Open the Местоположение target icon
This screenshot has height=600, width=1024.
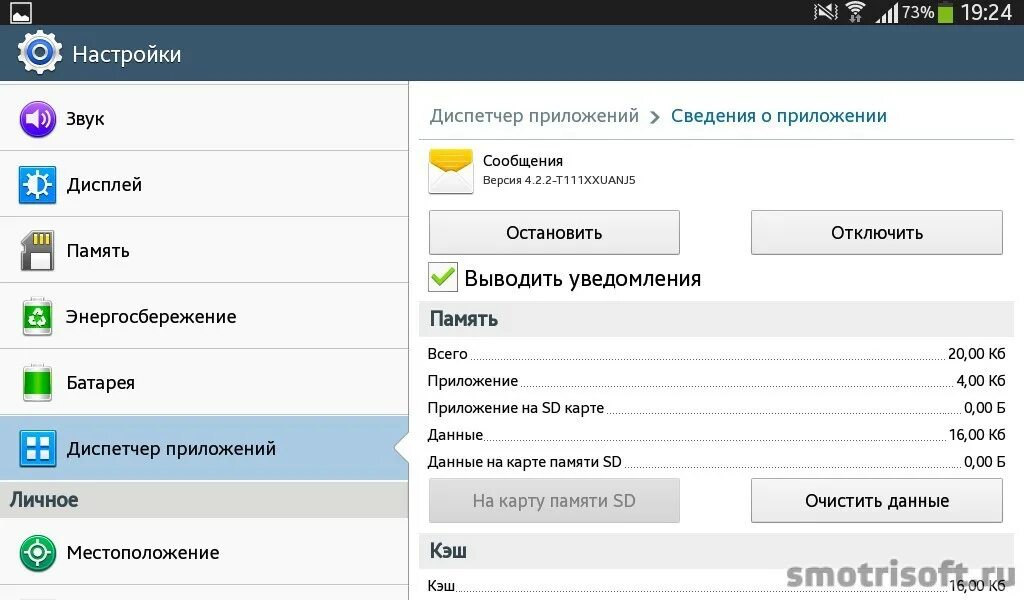pyautogui.click(x=37, y=553)
